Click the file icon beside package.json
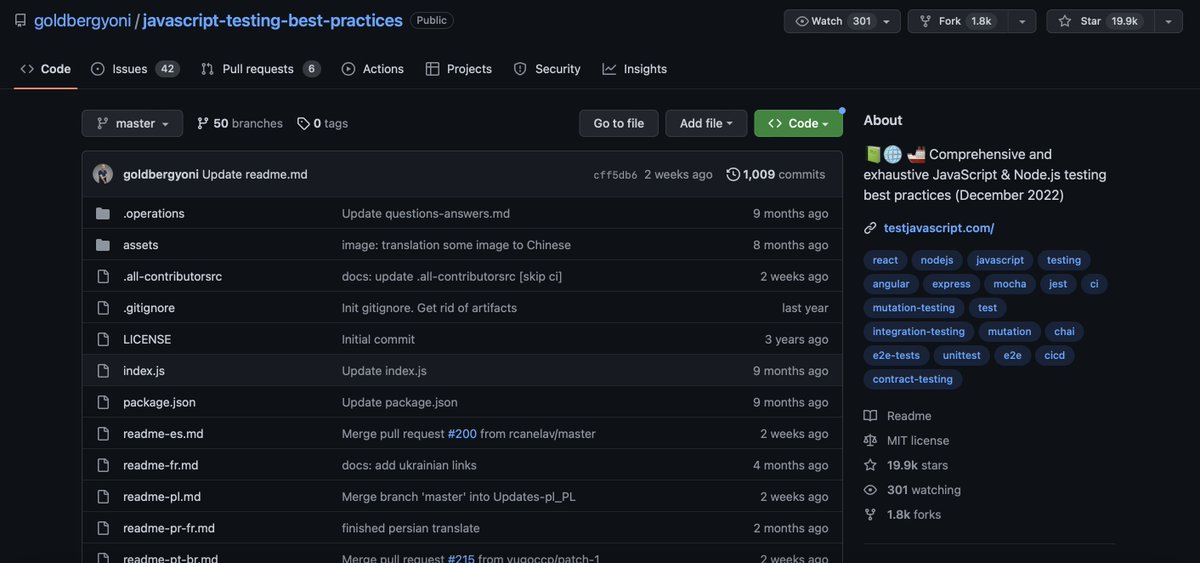Viewport: 1200px width, 563px height. [103, 402]
